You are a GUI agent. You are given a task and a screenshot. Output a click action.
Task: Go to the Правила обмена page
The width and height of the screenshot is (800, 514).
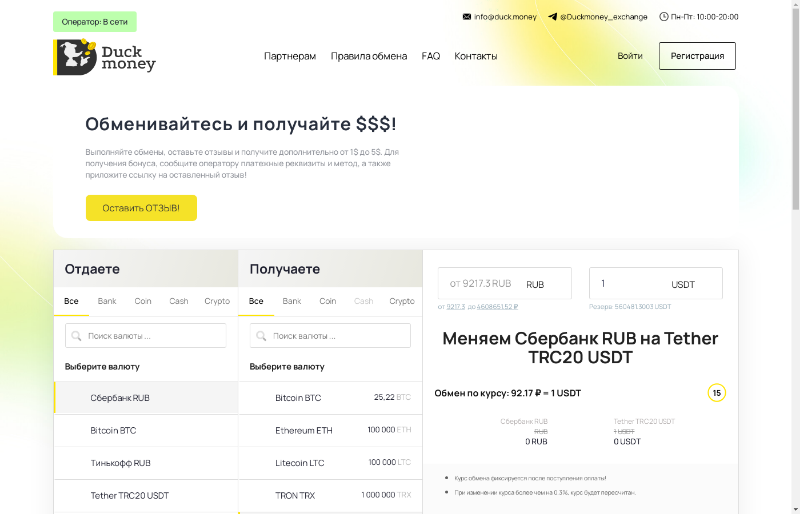click(369, 57)
